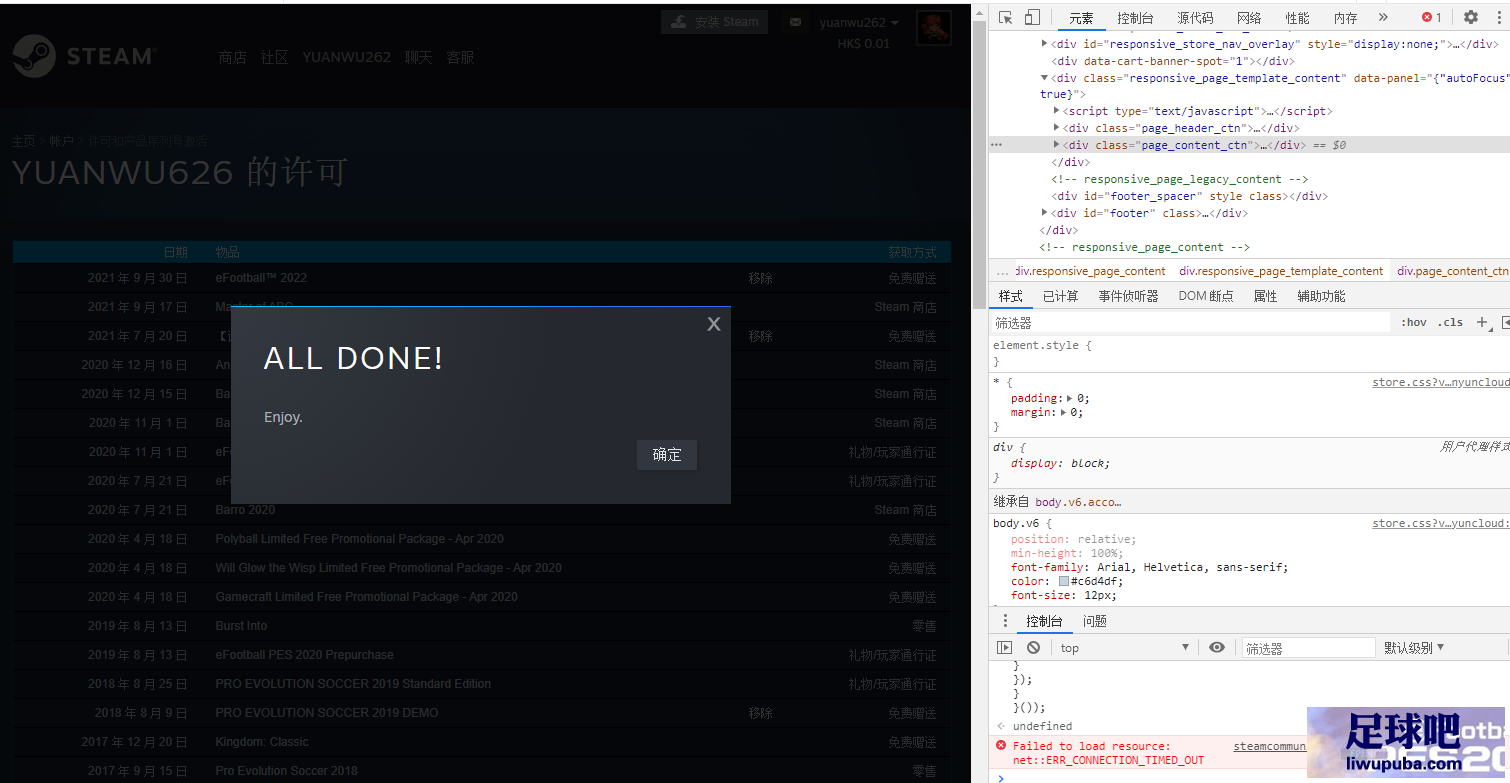The height and width of the screenshot is (783, 1510).
Task: Switch to the 元素 DevTools tab
Action: pos(1081,18)
